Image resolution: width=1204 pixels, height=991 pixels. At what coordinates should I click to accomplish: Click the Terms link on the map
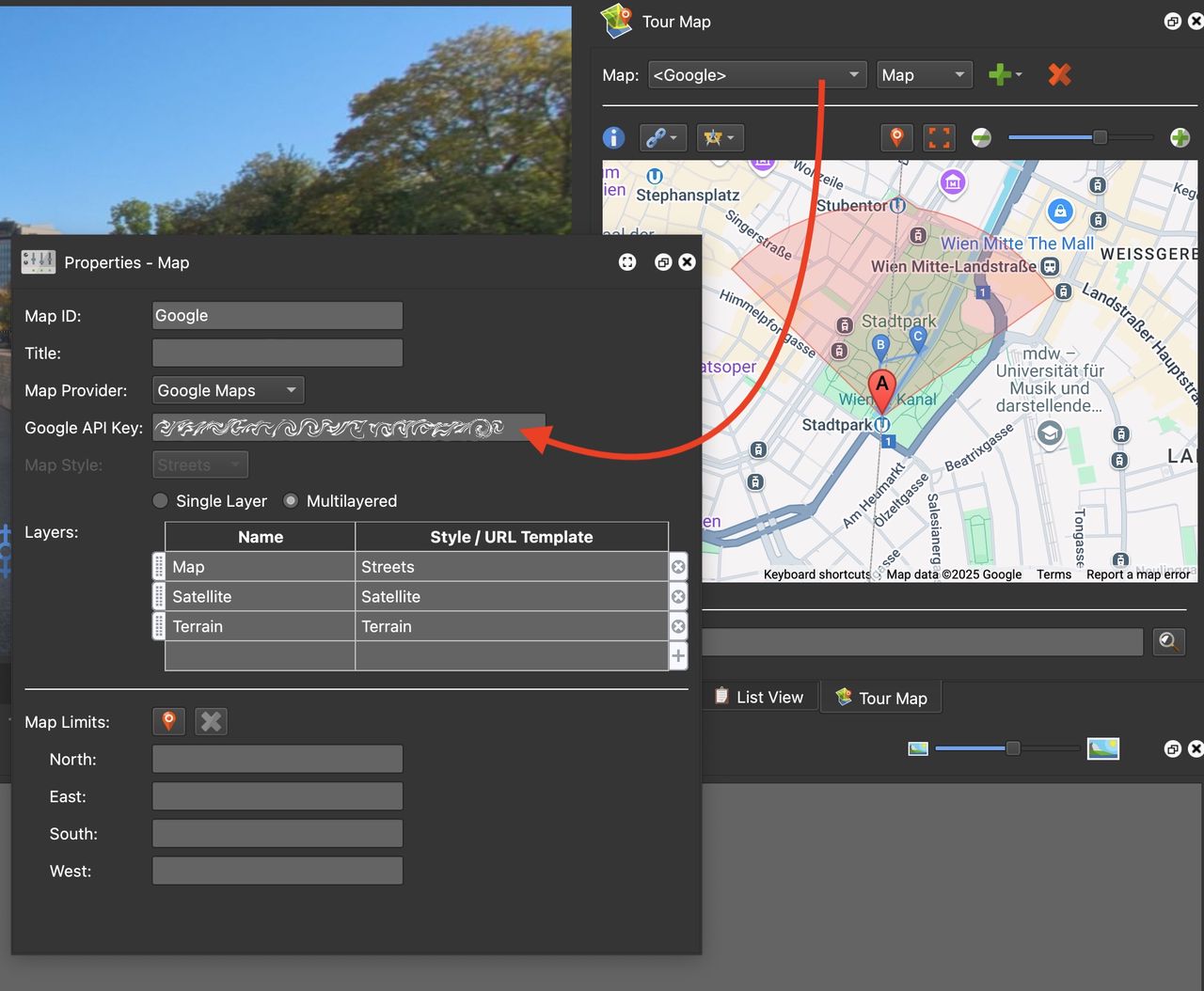coord(1053,574)
